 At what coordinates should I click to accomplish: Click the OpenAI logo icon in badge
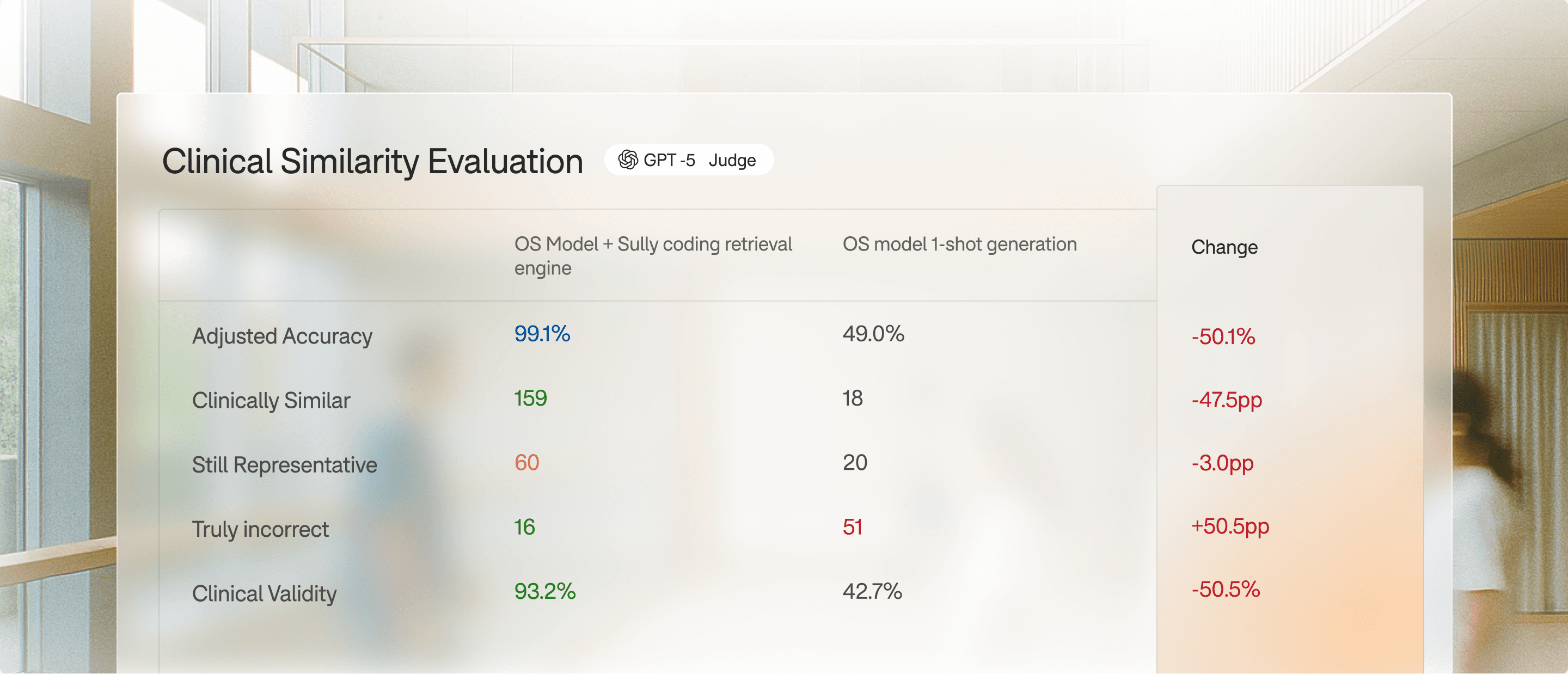pos(628,160)
